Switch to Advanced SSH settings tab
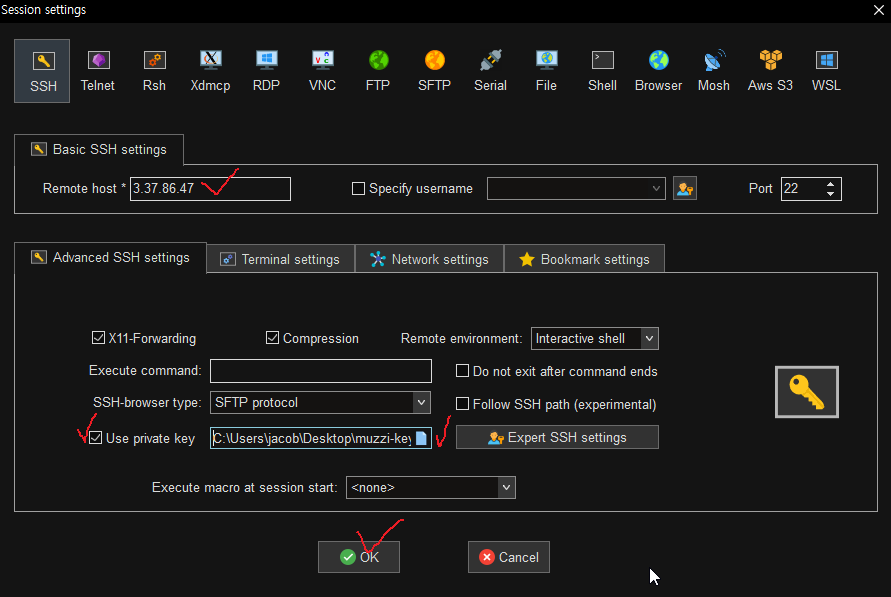The height and width of the screenshot is (597, 891). [110, 258]
